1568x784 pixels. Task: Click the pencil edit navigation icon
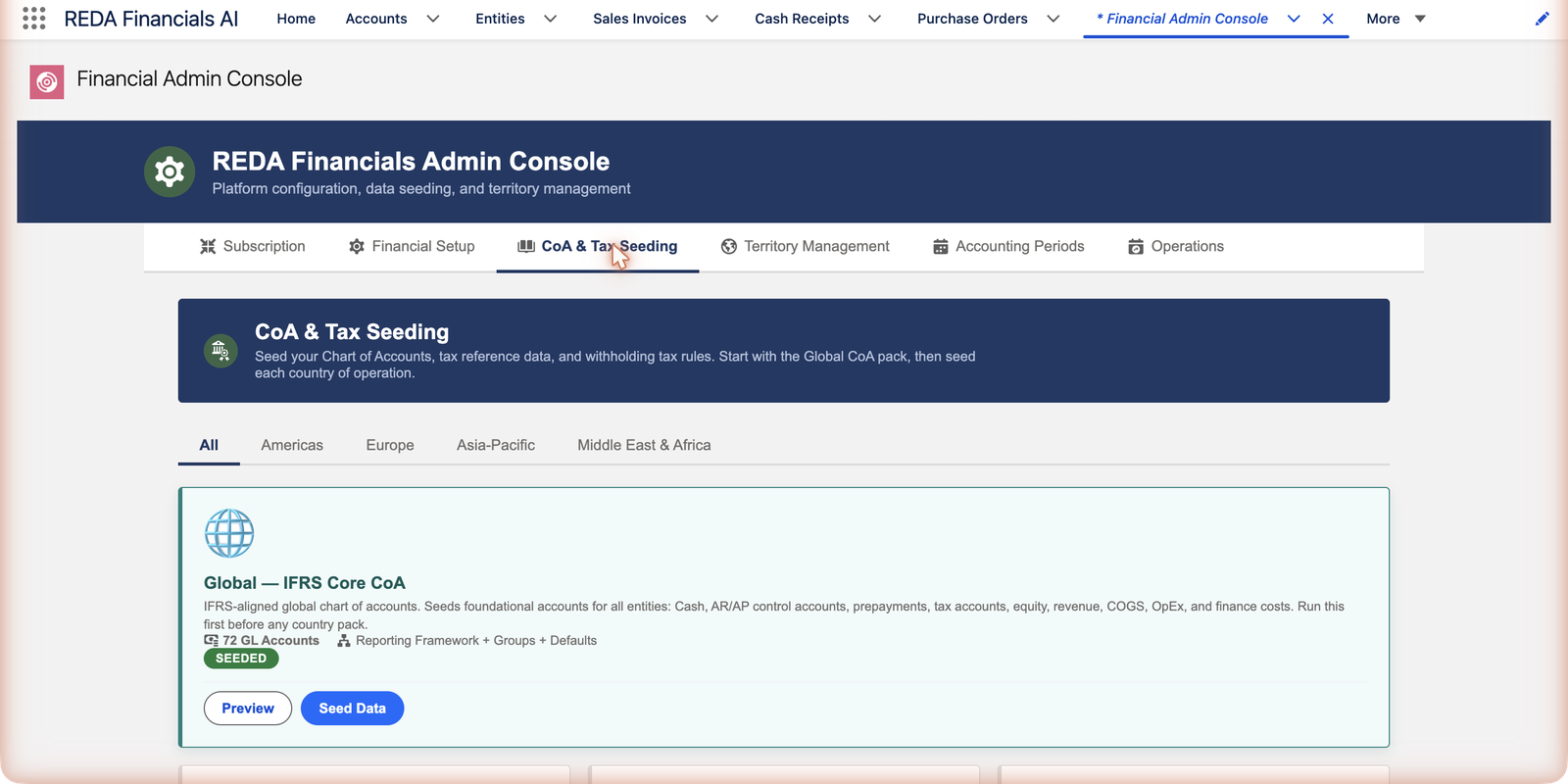[x=1542, y=19]
